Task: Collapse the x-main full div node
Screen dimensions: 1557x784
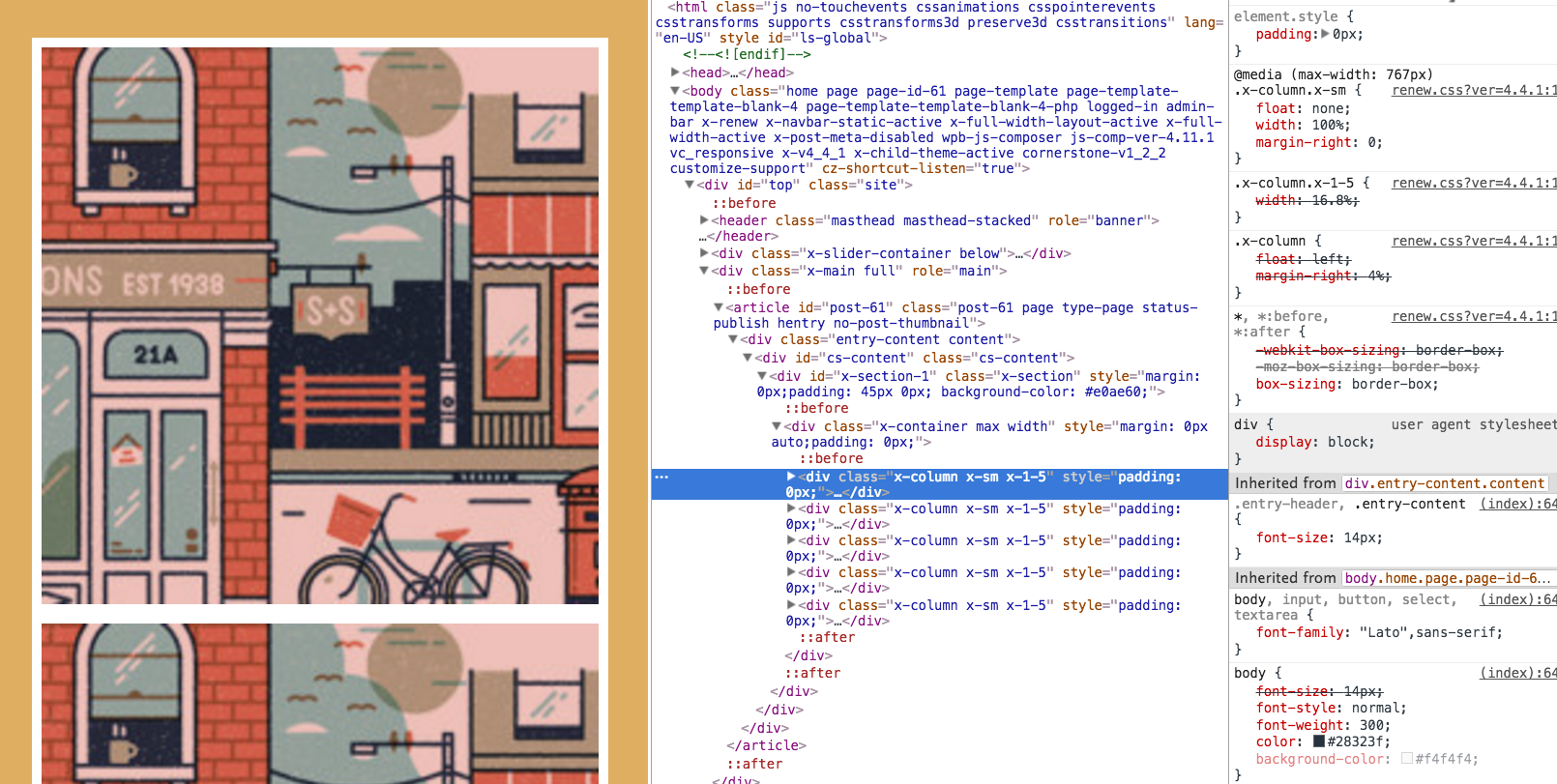Action: 704,271
